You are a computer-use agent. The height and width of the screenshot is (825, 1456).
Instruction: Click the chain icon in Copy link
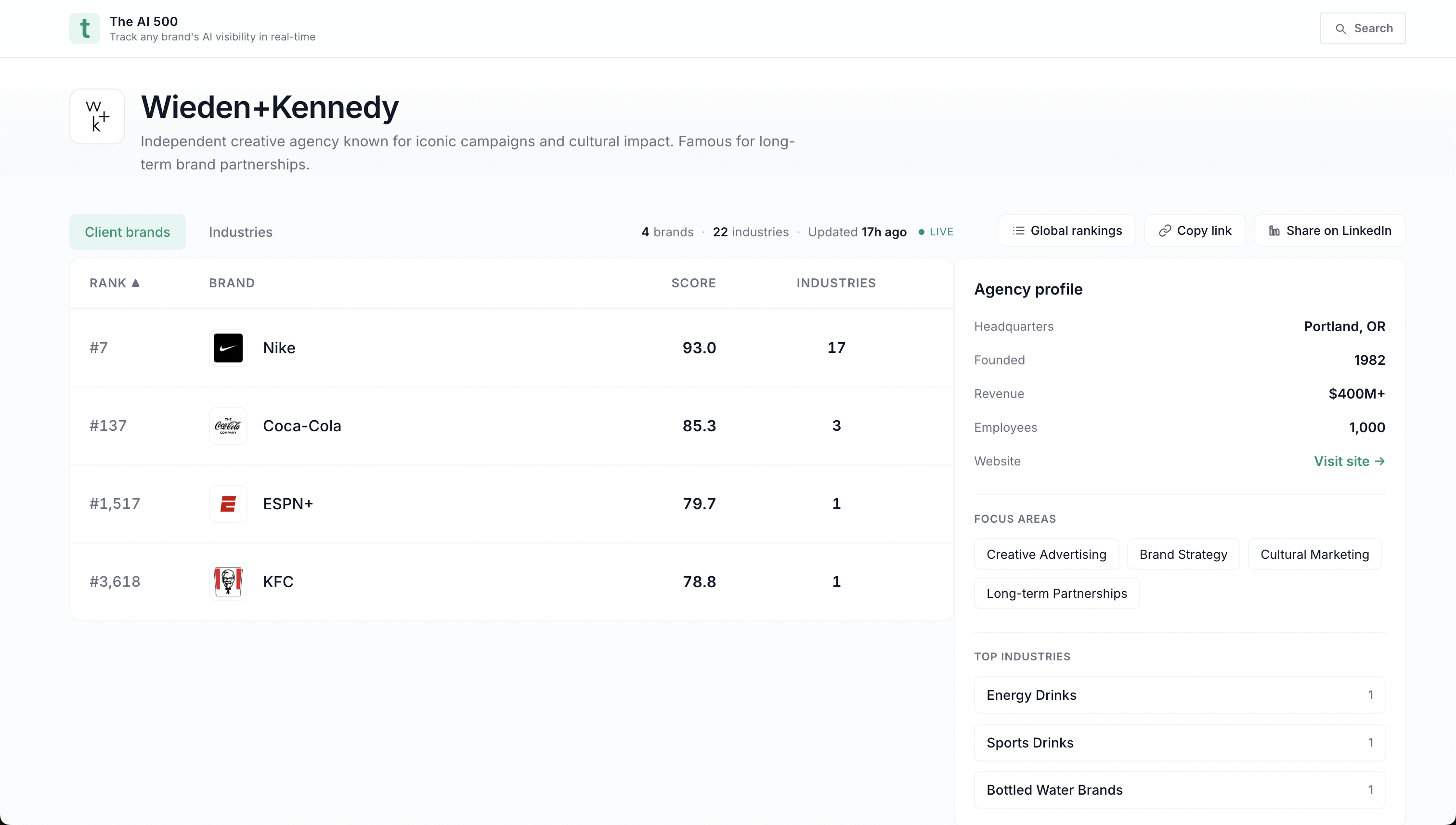[x=1165, y=231]
